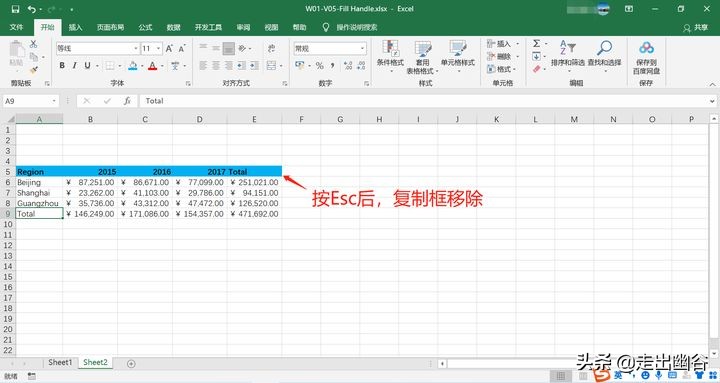Click the Format Painter brush icon
The height and width of the screenshot is (383, 720).
34,69
